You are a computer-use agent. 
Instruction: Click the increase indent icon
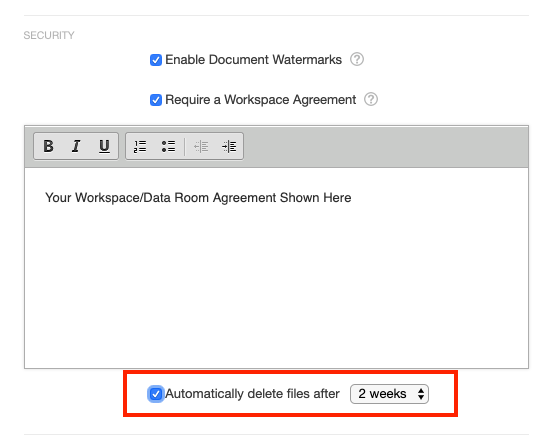point(229,146)
